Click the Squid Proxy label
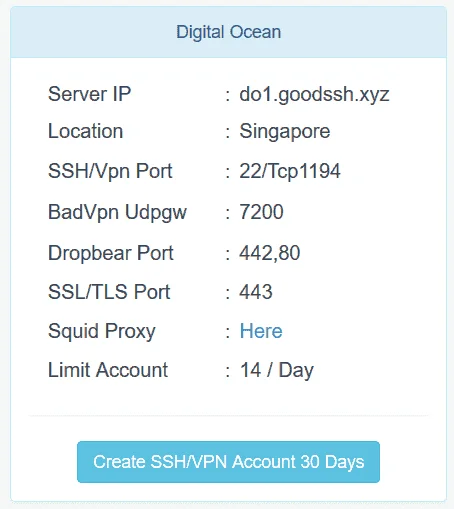454x509 pixels. tap(102, 332)
